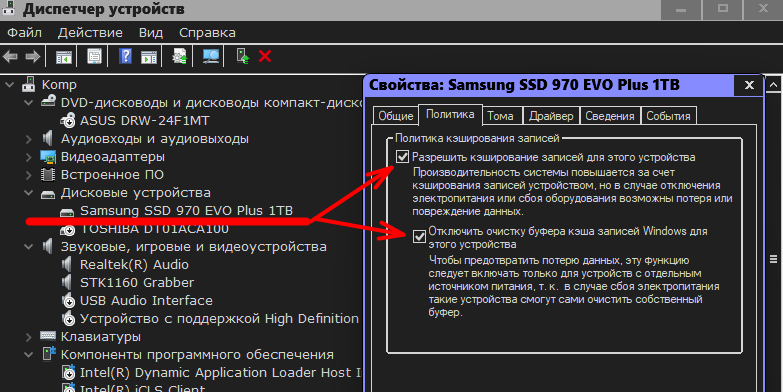This screenshot has width=783, height=392.
Task: Click the Back arrow toolbar icon
Action: 10,56
